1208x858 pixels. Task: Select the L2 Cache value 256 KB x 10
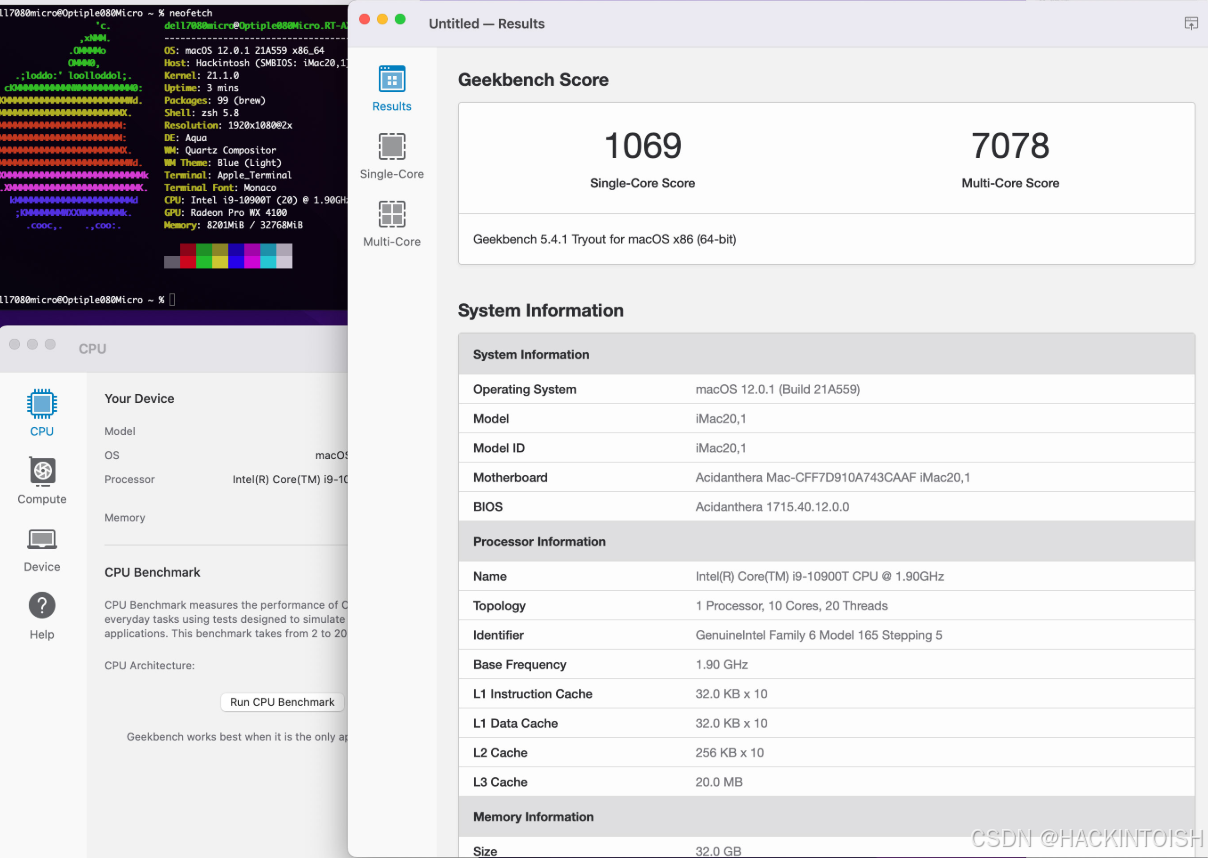click(729, 753)
